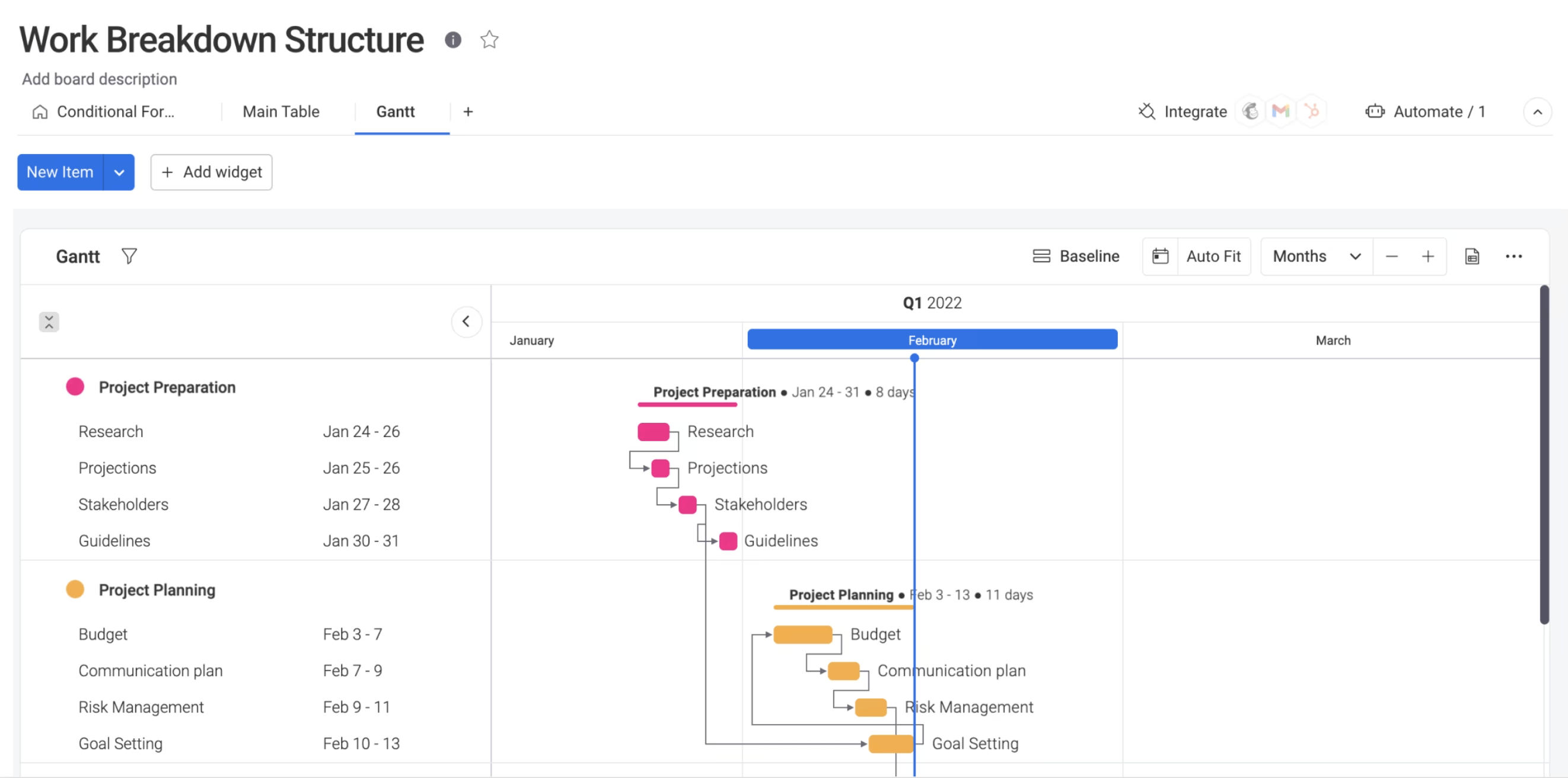Screen dimensions: 1568x778
Task: Zoom in with plus icon
Action: point(1427,256)
